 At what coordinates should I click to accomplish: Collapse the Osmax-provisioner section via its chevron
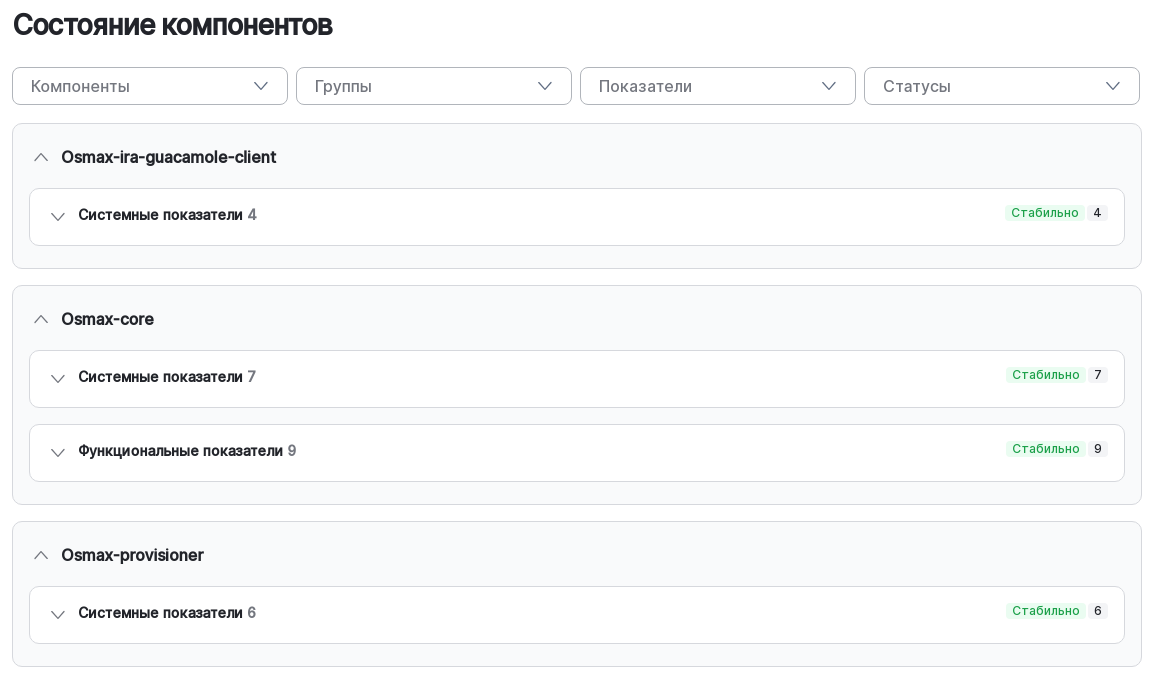point(41,555)
